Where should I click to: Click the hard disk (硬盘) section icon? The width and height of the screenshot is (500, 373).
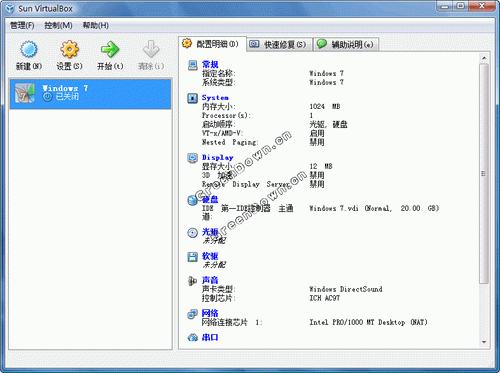[193, 200]
